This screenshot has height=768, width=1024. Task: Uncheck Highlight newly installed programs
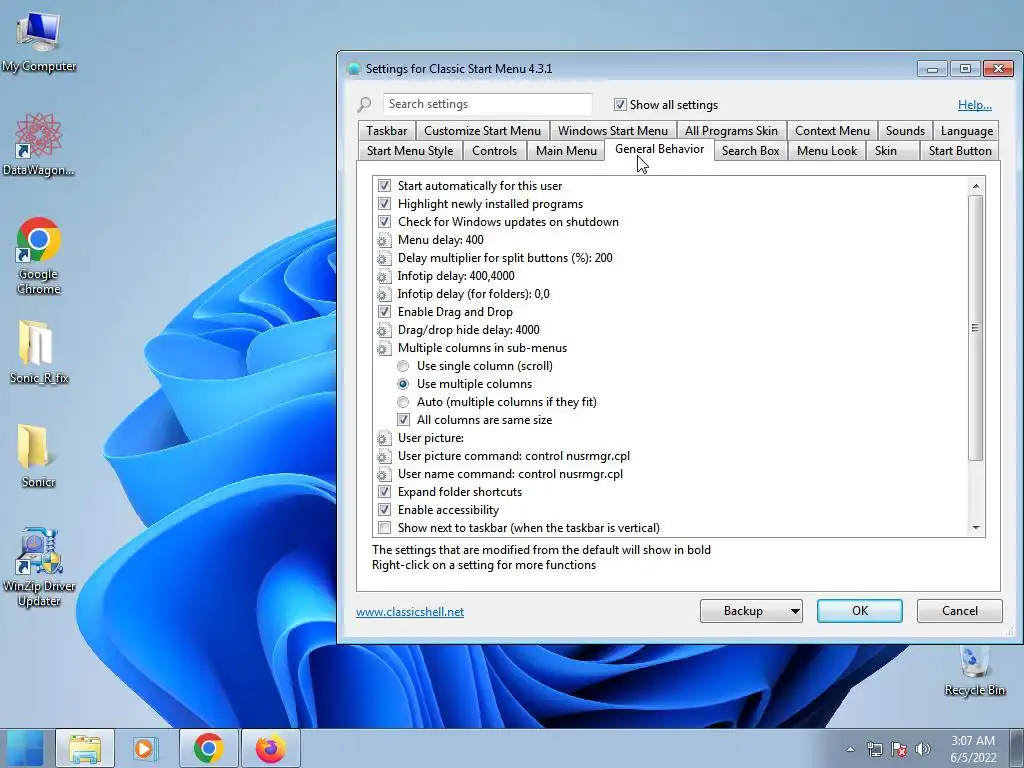coord(384,204)
